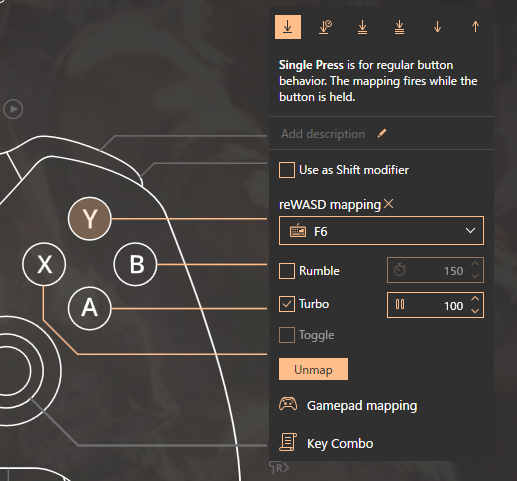Select the Triple Press activator icon
This screenshot has width=517, height=481.
(399, 27)
